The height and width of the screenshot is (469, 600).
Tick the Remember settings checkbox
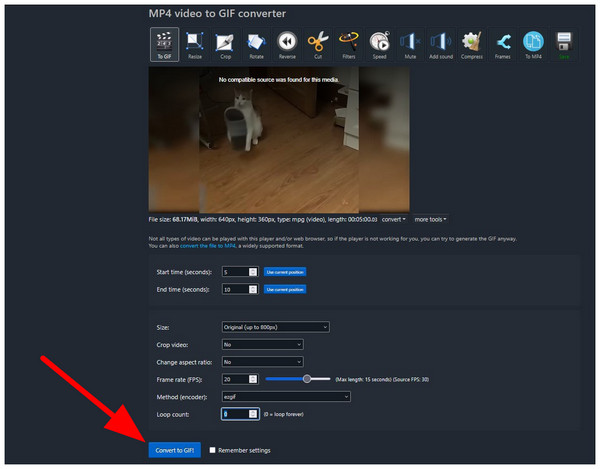pos(212,450)
